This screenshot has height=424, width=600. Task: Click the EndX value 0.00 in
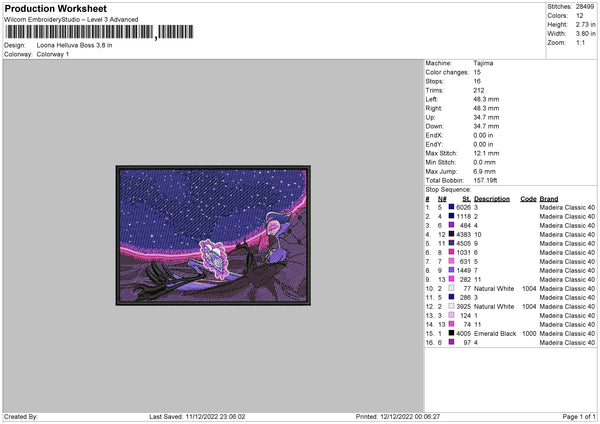(x=483, y=135)
